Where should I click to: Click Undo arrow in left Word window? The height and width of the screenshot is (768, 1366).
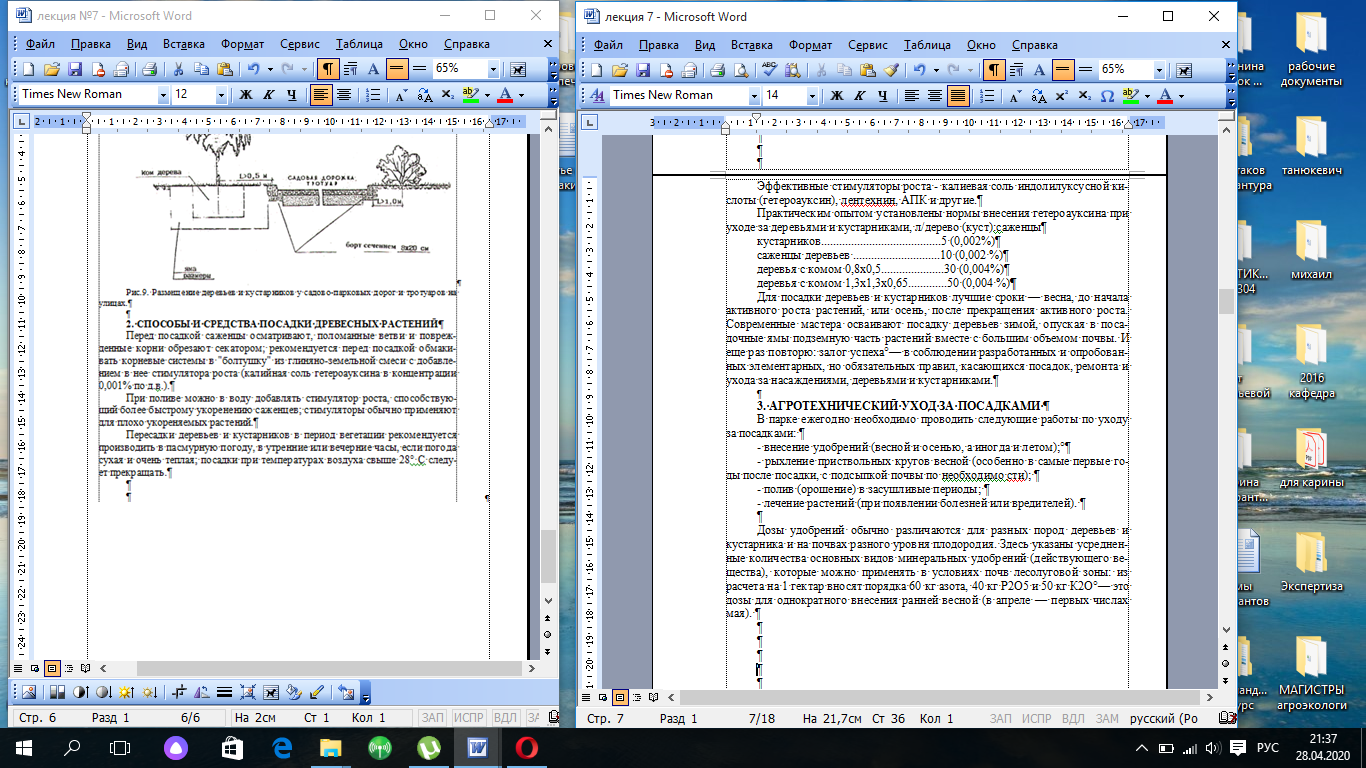[253, 69]
